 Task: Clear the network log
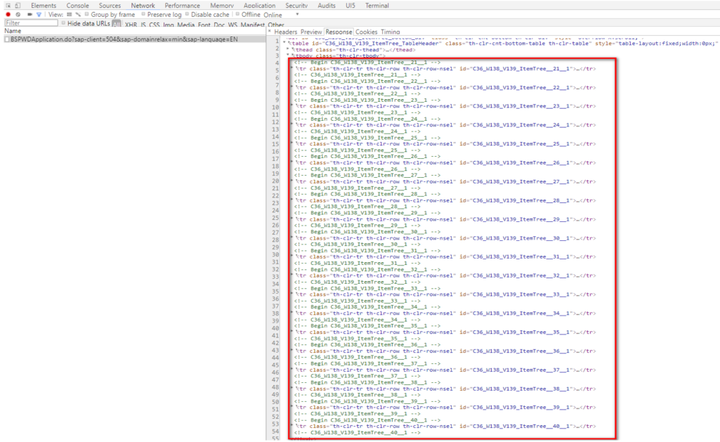pyautogui.click(x=18, y=15)
